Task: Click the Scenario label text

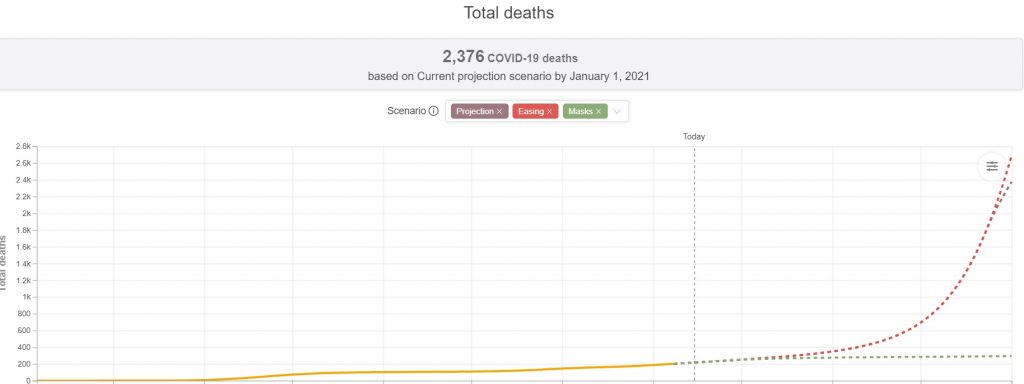Action: click(x=406, y=111)
